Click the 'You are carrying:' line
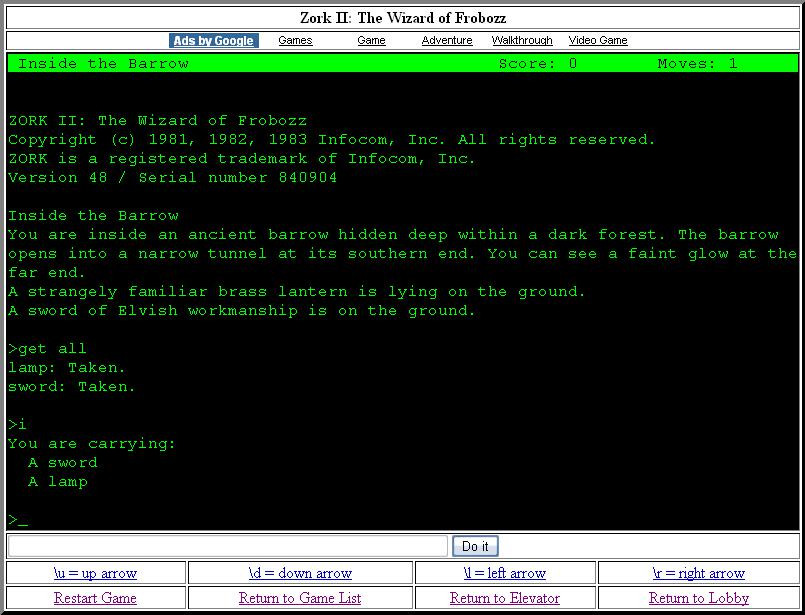The image size is (805, 615). click(x=92, y=444)
